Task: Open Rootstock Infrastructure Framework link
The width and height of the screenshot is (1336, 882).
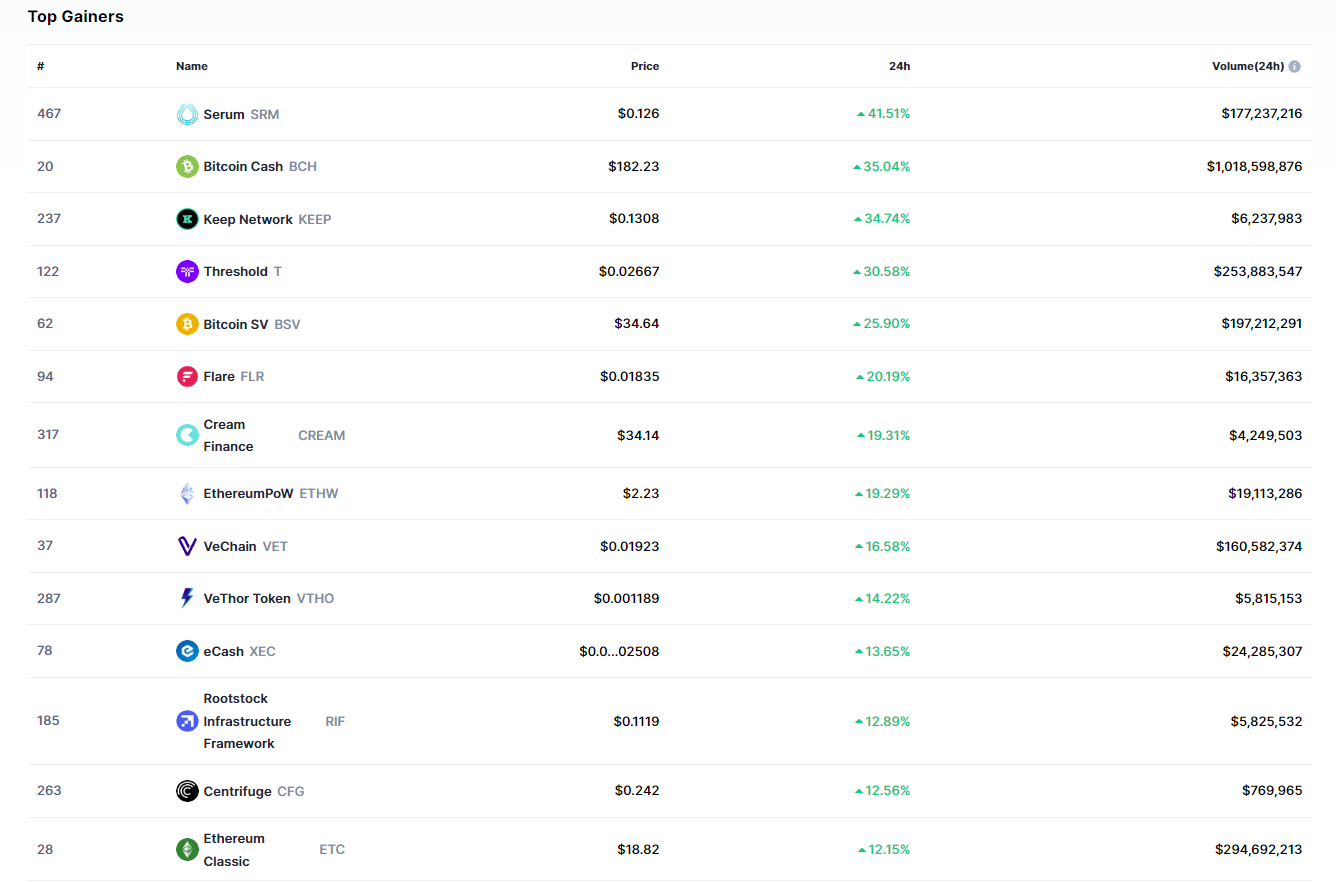Action: coord(247,721)
